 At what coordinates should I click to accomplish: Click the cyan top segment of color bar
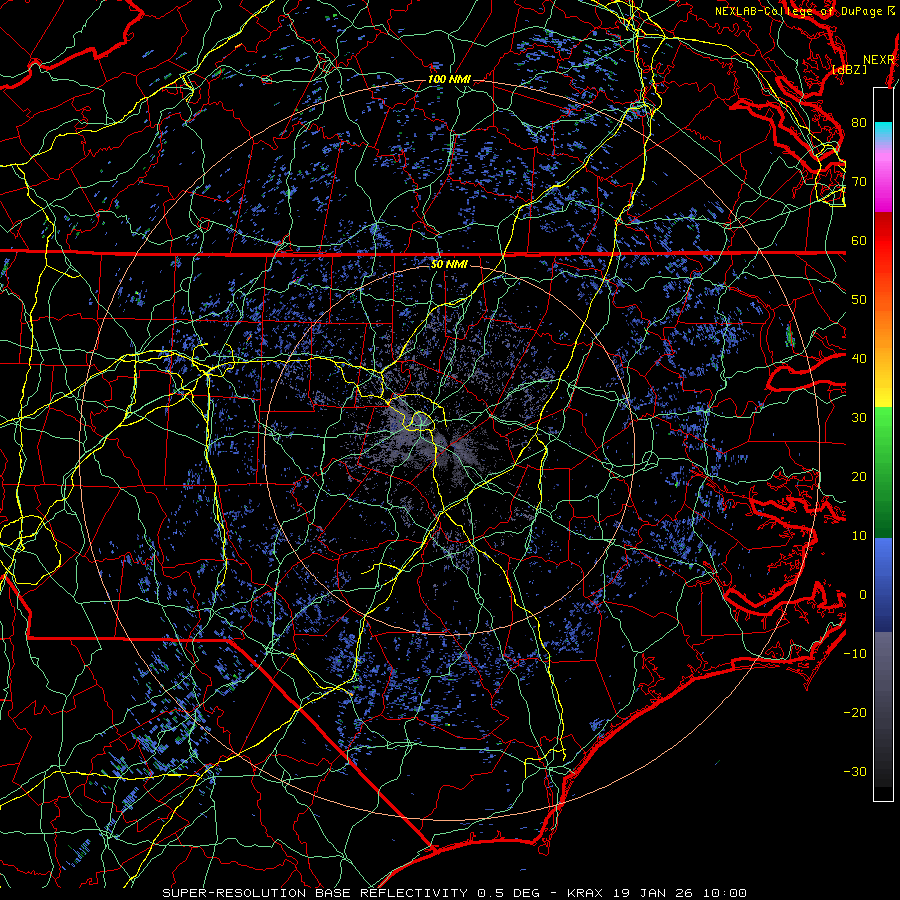pos(883,131)
